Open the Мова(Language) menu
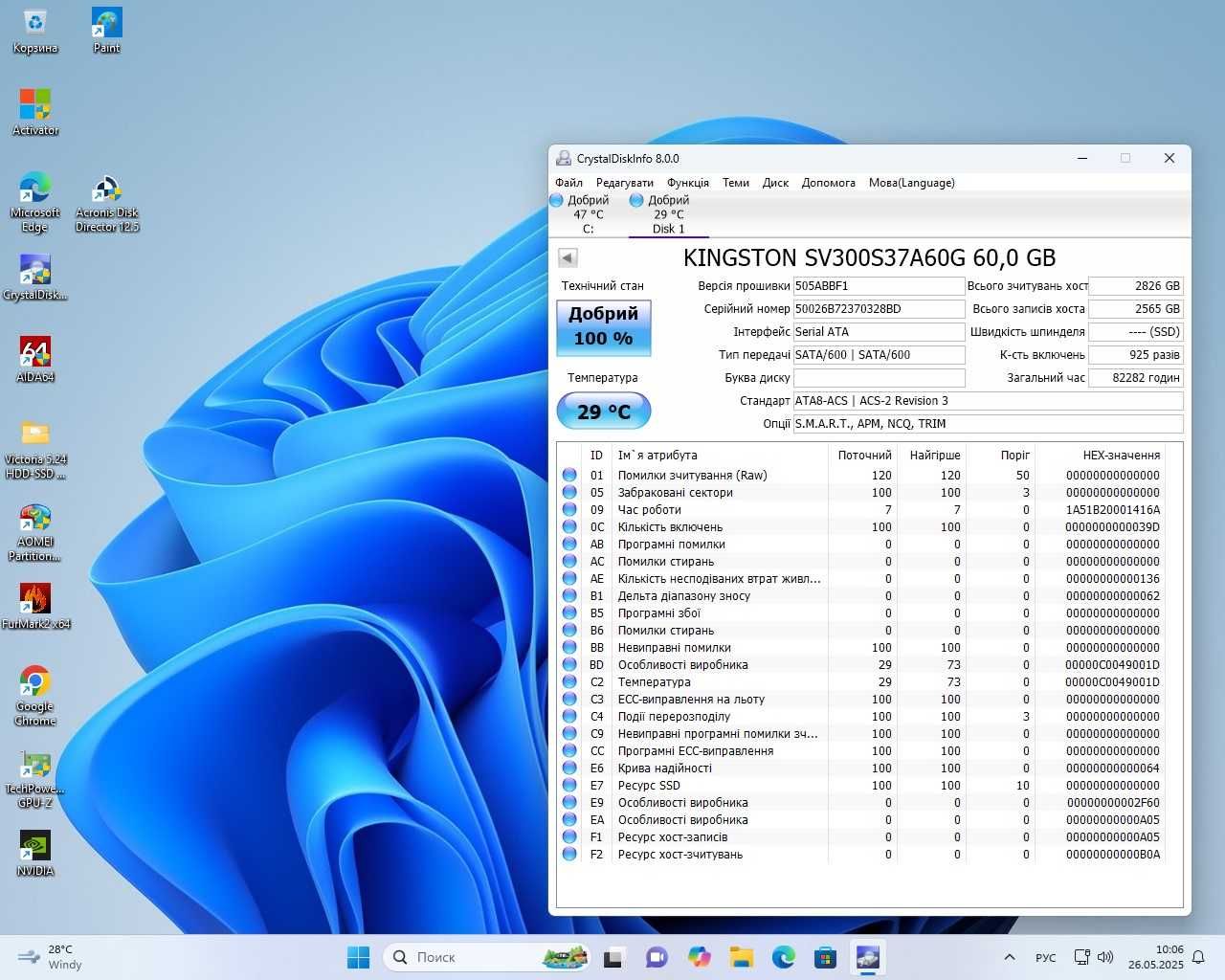The image size is (1225, 980). click(911, 183)
